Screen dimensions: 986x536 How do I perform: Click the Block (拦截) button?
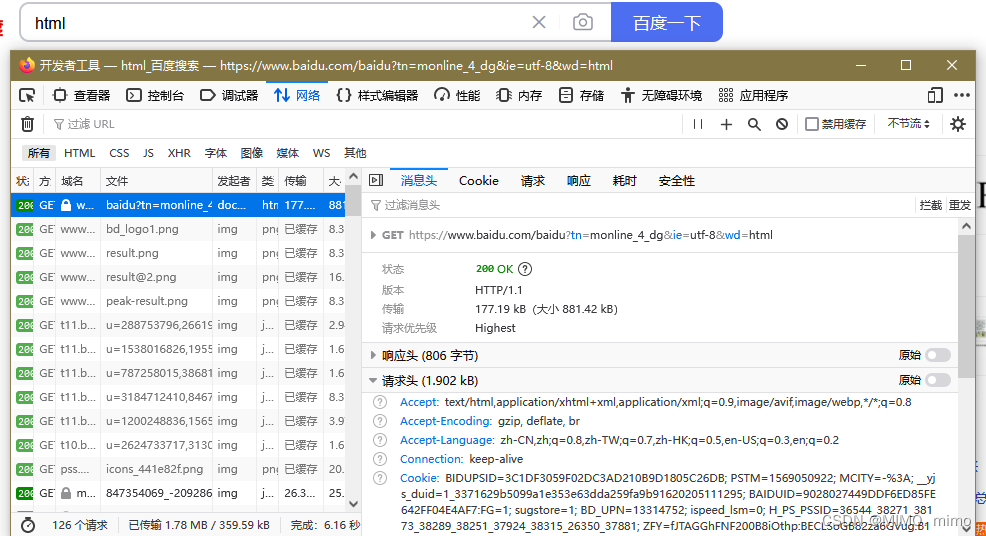point(931,205)
